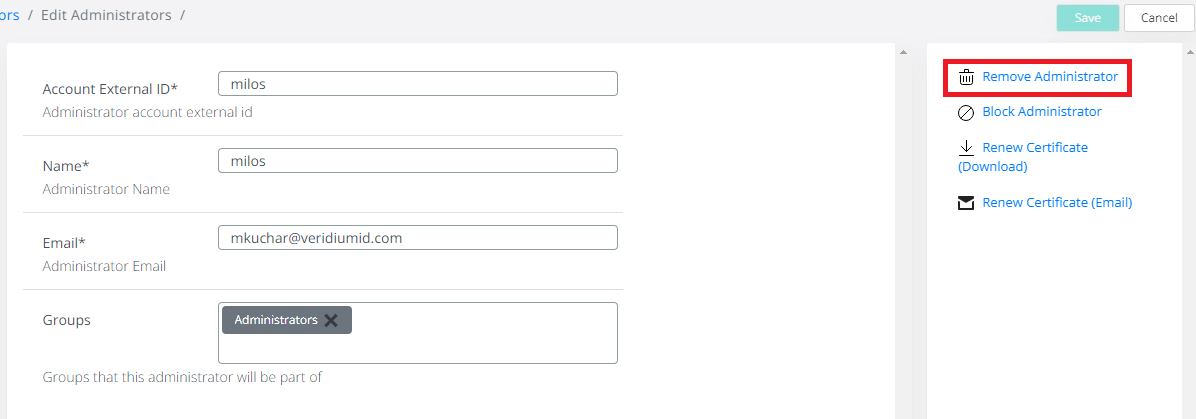Remove the Administrators group tag with X
This screenshot has width=1196, height=419.
[331, 320]
